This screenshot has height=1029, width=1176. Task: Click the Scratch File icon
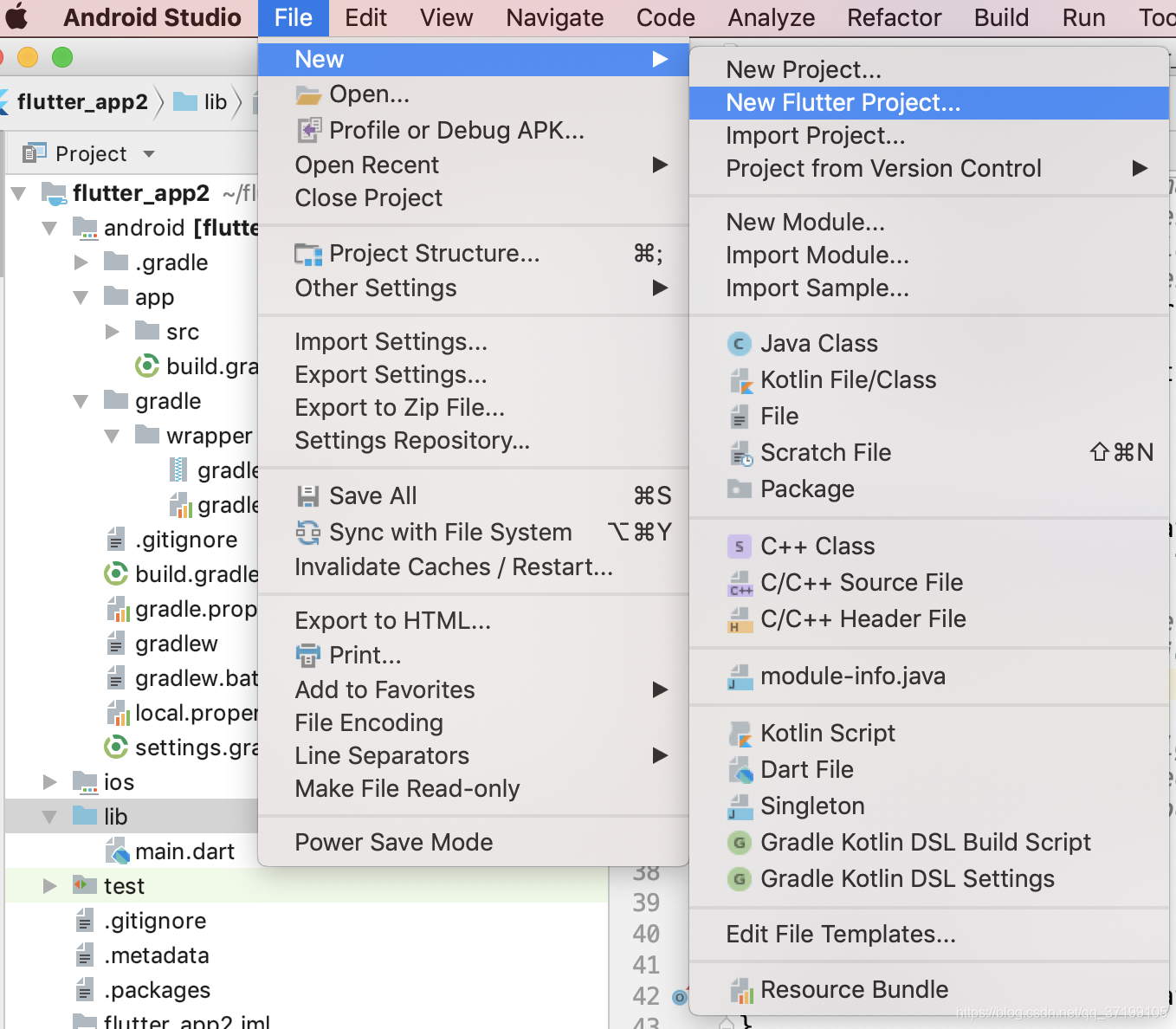(x=740, y=453)
